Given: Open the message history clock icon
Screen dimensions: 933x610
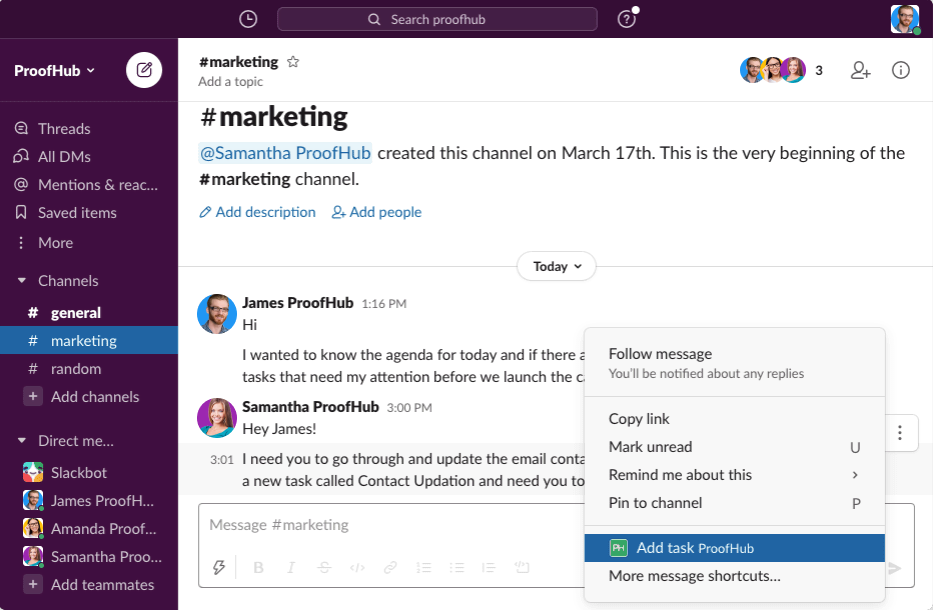Looking at the screenshot, I should click(x=247, y=18).
